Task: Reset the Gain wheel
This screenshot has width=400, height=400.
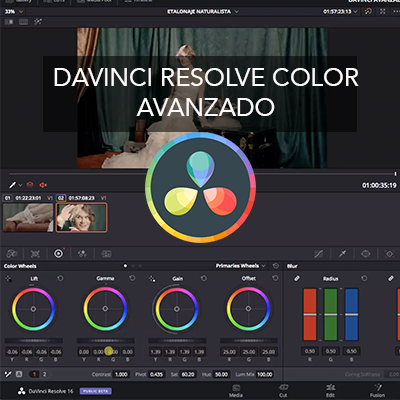Action: pos(204,278)
